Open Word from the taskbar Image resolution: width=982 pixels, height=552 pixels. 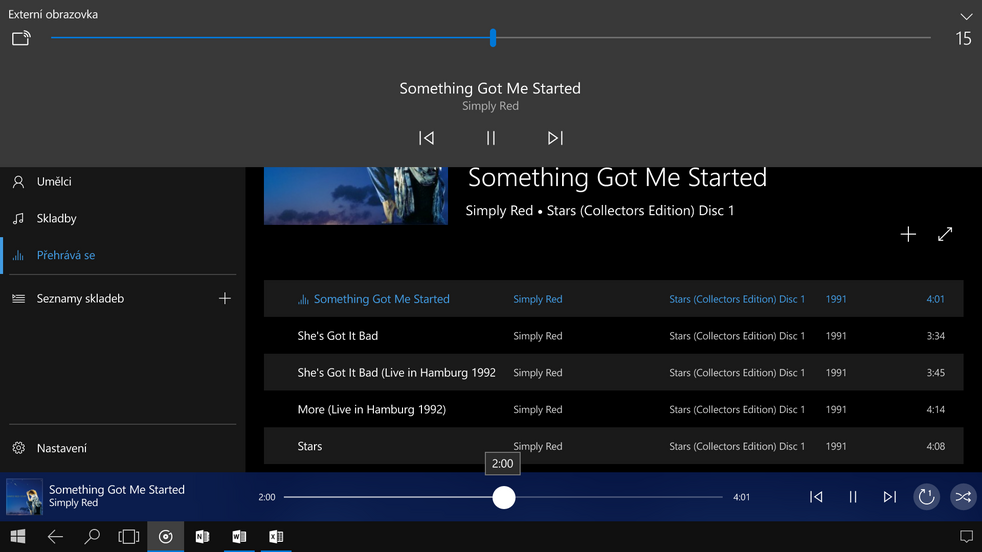pyautogui.click(x=239, y=536)
